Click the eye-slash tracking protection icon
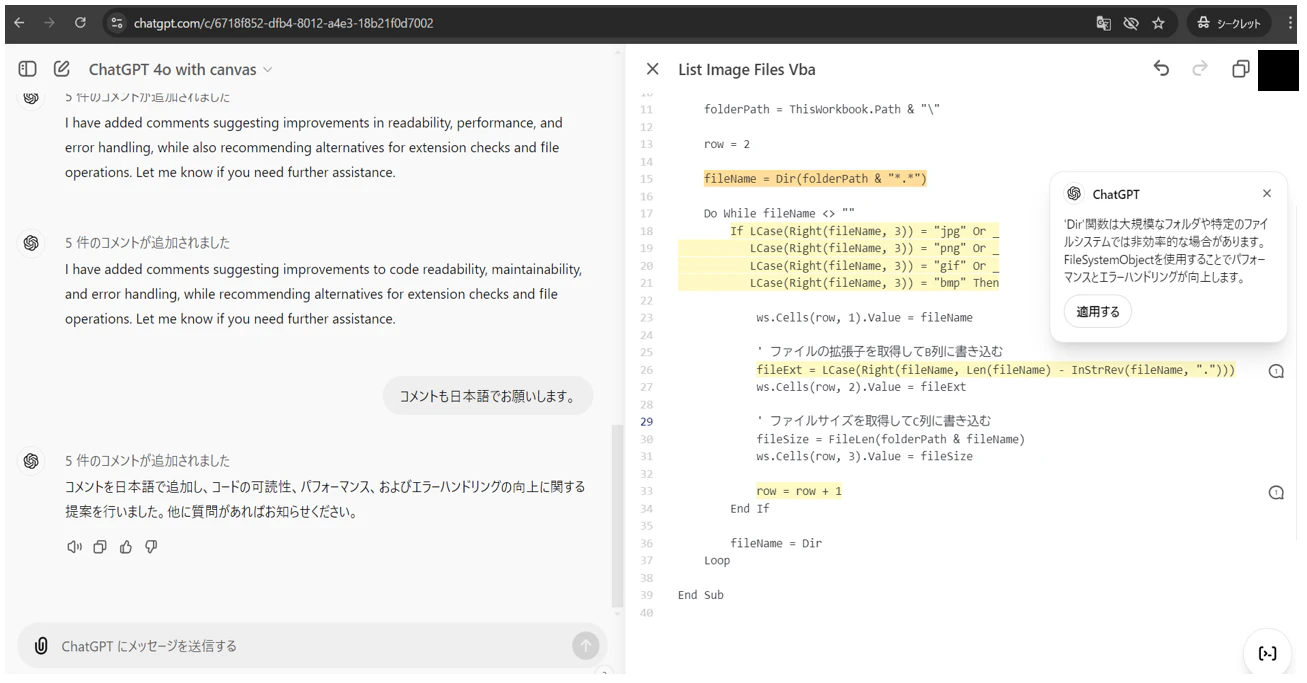The height and width of the screenshot is (683, 1307). (x=1131, y=22)
